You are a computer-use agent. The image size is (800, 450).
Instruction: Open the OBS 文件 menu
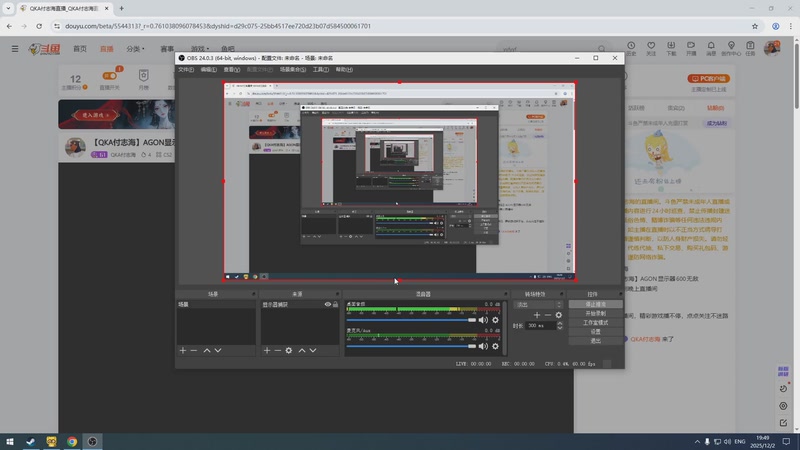coord(186,69)
